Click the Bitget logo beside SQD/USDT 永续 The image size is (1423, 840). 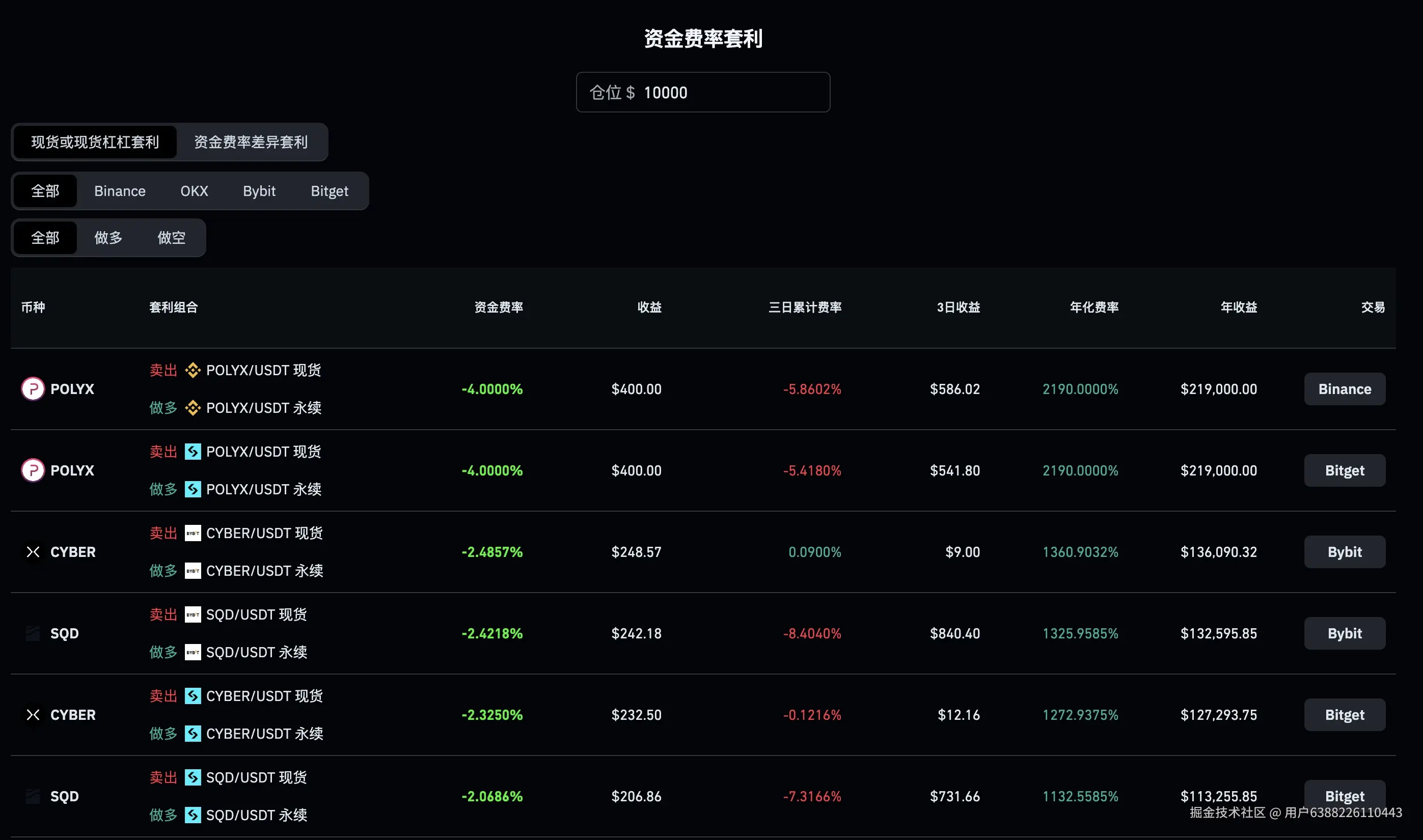193,815
